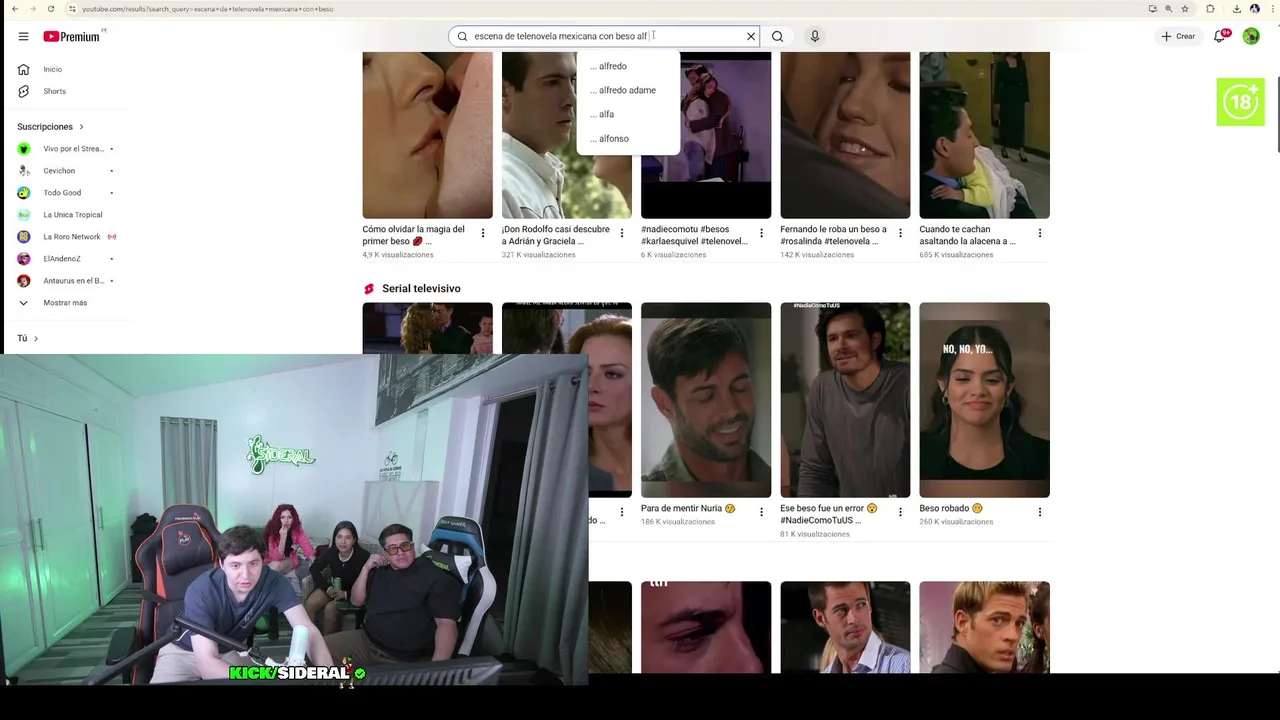The height and width of the screenshot is (720, 1280).
Task: Open browser zoom magnifier icon in address bar
Action: coord(1169,9)
